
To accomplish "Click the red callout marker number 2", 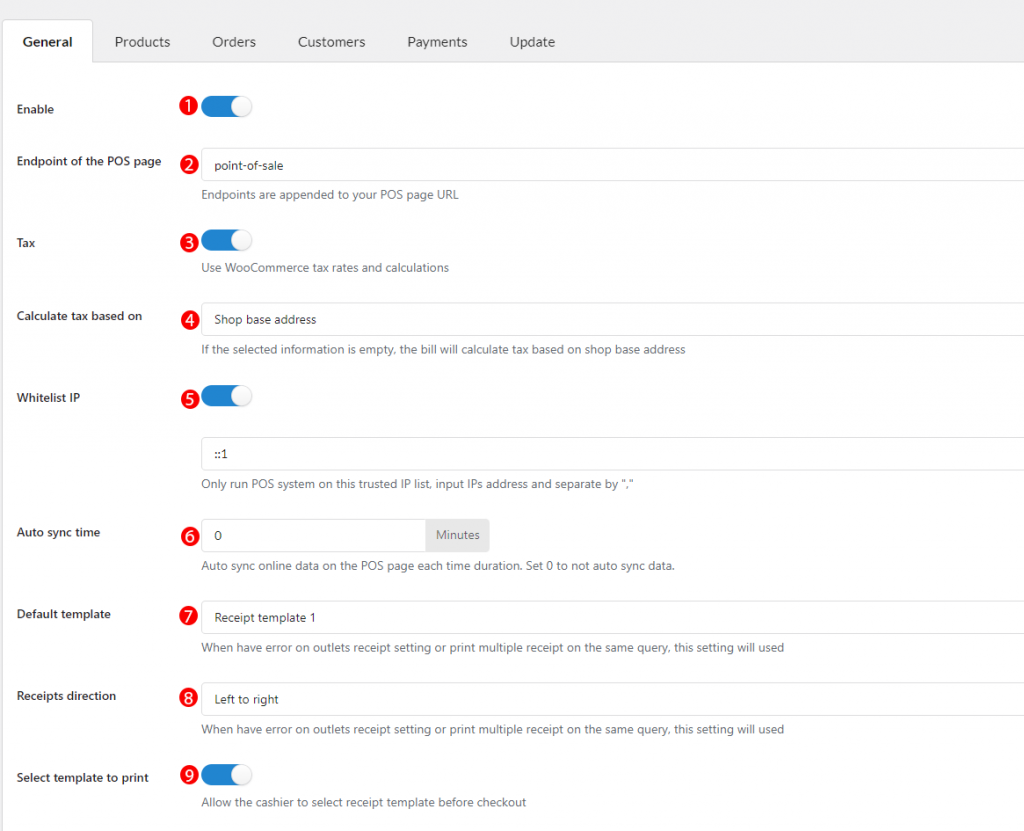I will tap(189, 164).
